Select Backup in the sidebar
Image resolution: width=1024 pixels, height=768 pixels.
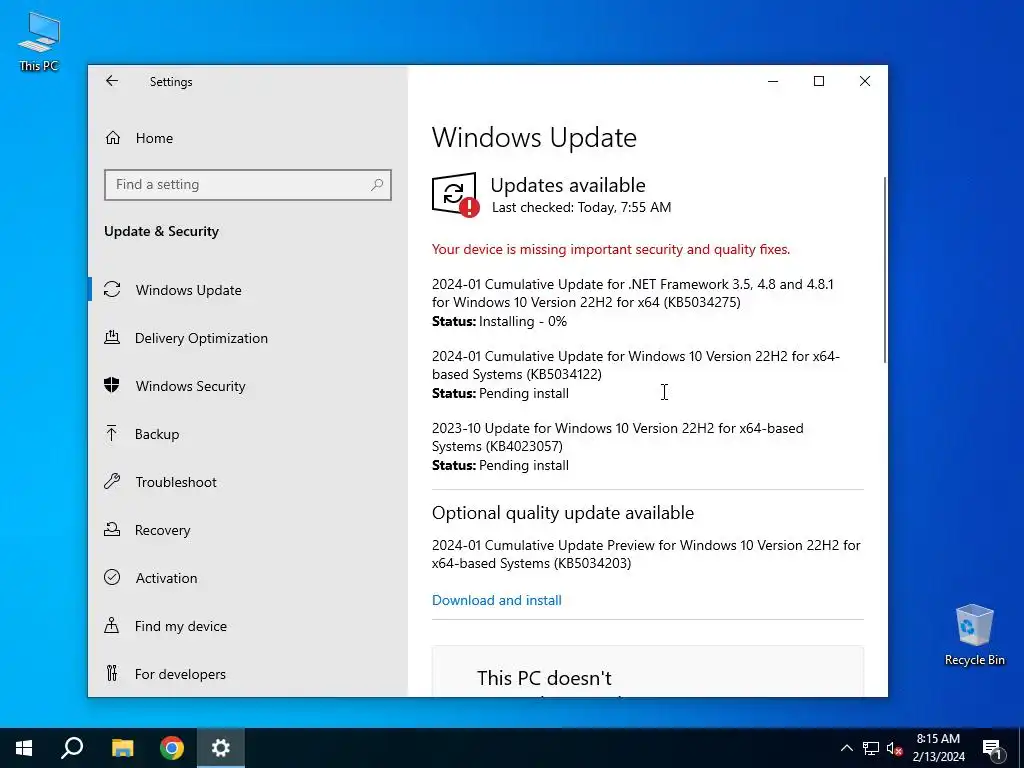tap(157, 434)
